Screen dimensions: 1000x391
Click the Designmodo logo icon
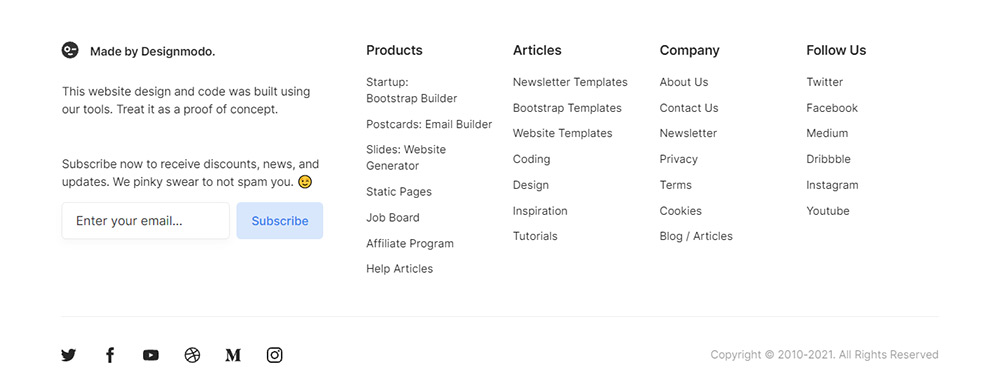click(x=70, y=50)
